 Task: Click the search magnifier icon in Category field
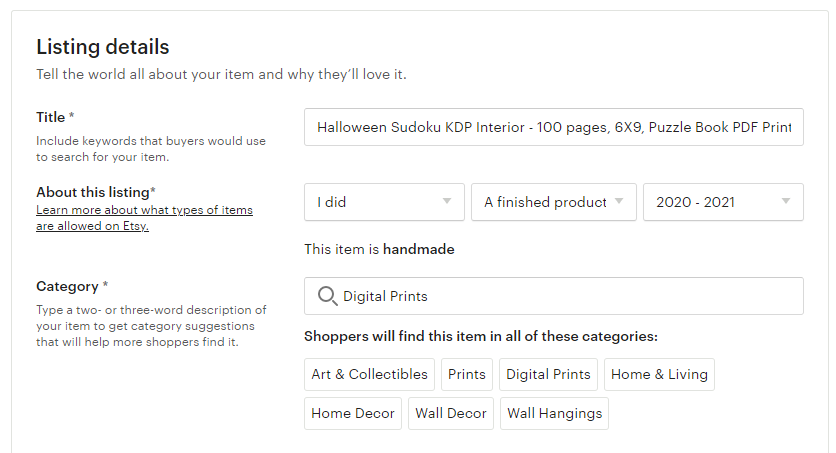pyautogui.click(x=327, y=296)
